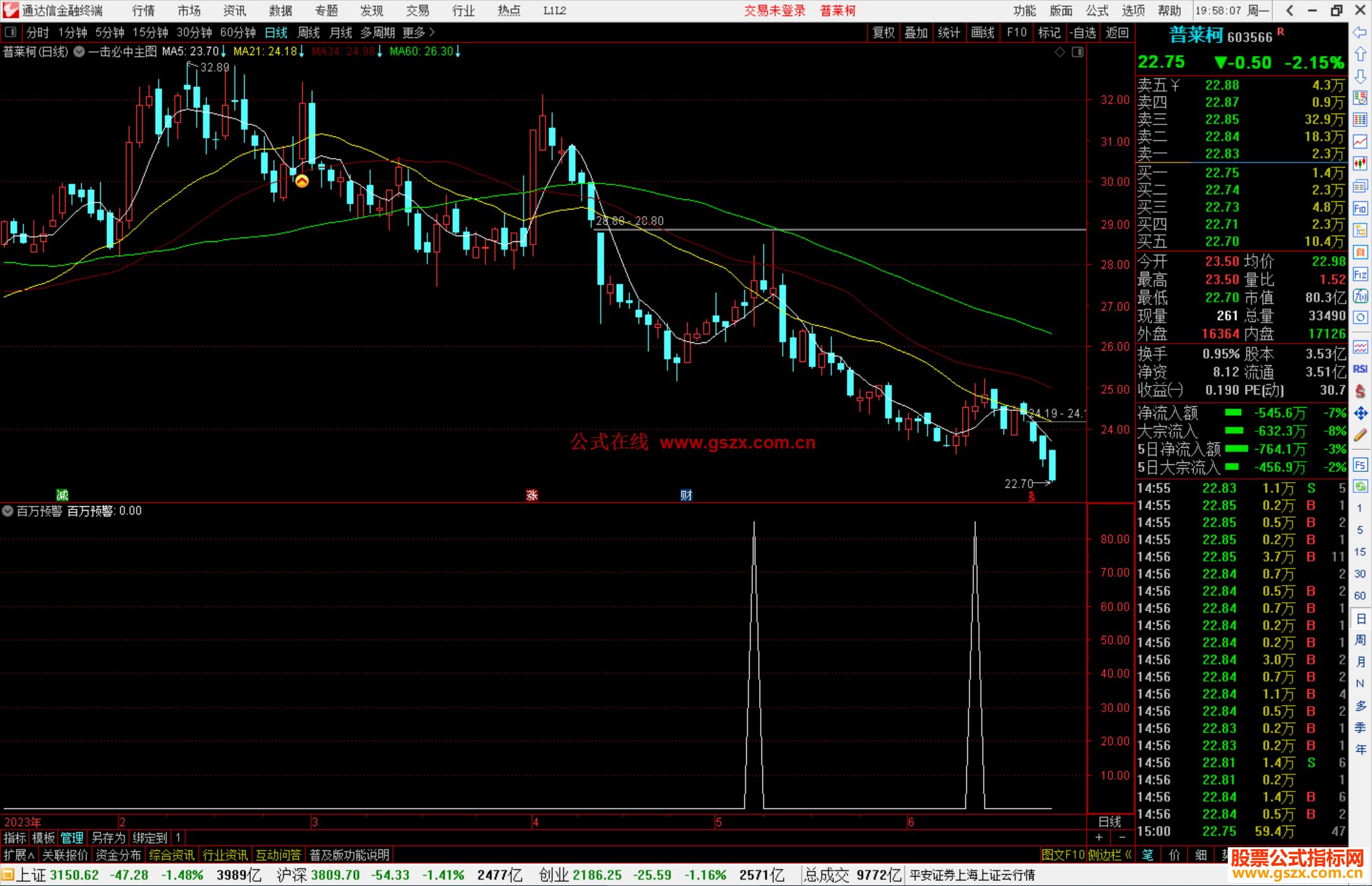Click the 财 marker on chart timeline
This screenshot has height=886, width=1372.
[x=686, y=495]
